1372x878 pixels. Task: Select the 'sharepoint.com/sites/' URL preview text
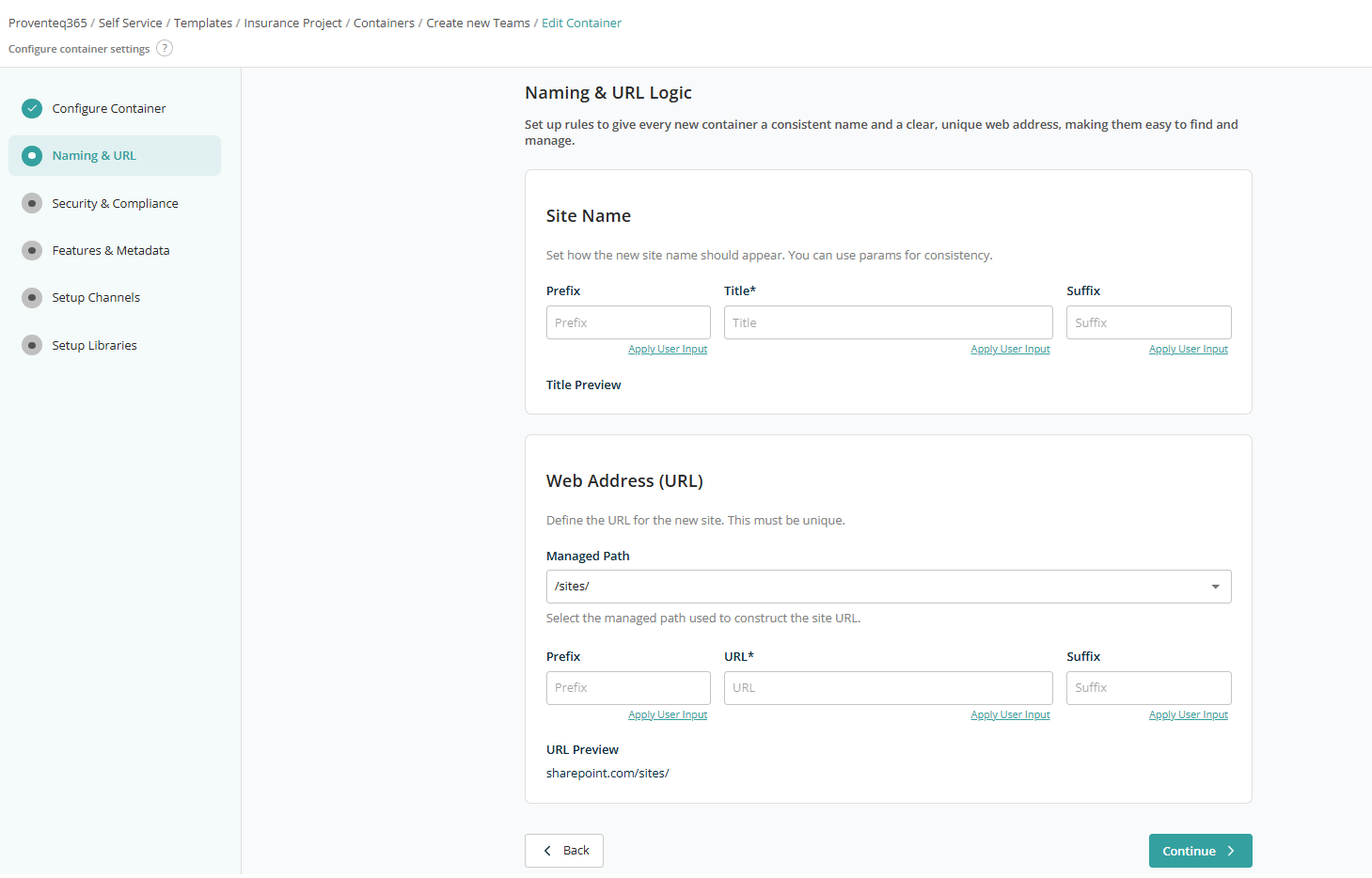607,774
